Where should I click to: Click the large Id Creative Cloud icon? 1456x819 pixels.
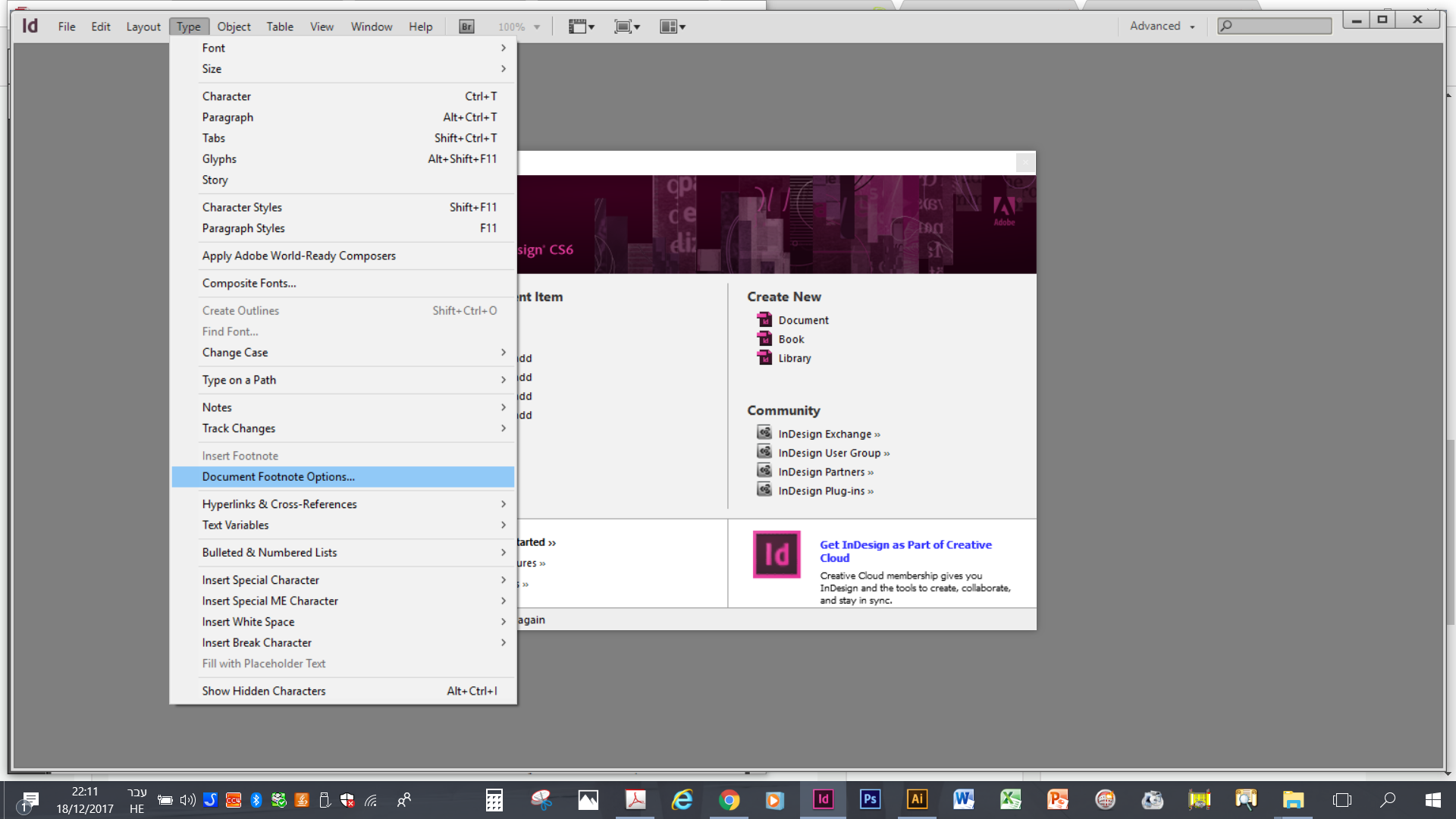(777, 554)
